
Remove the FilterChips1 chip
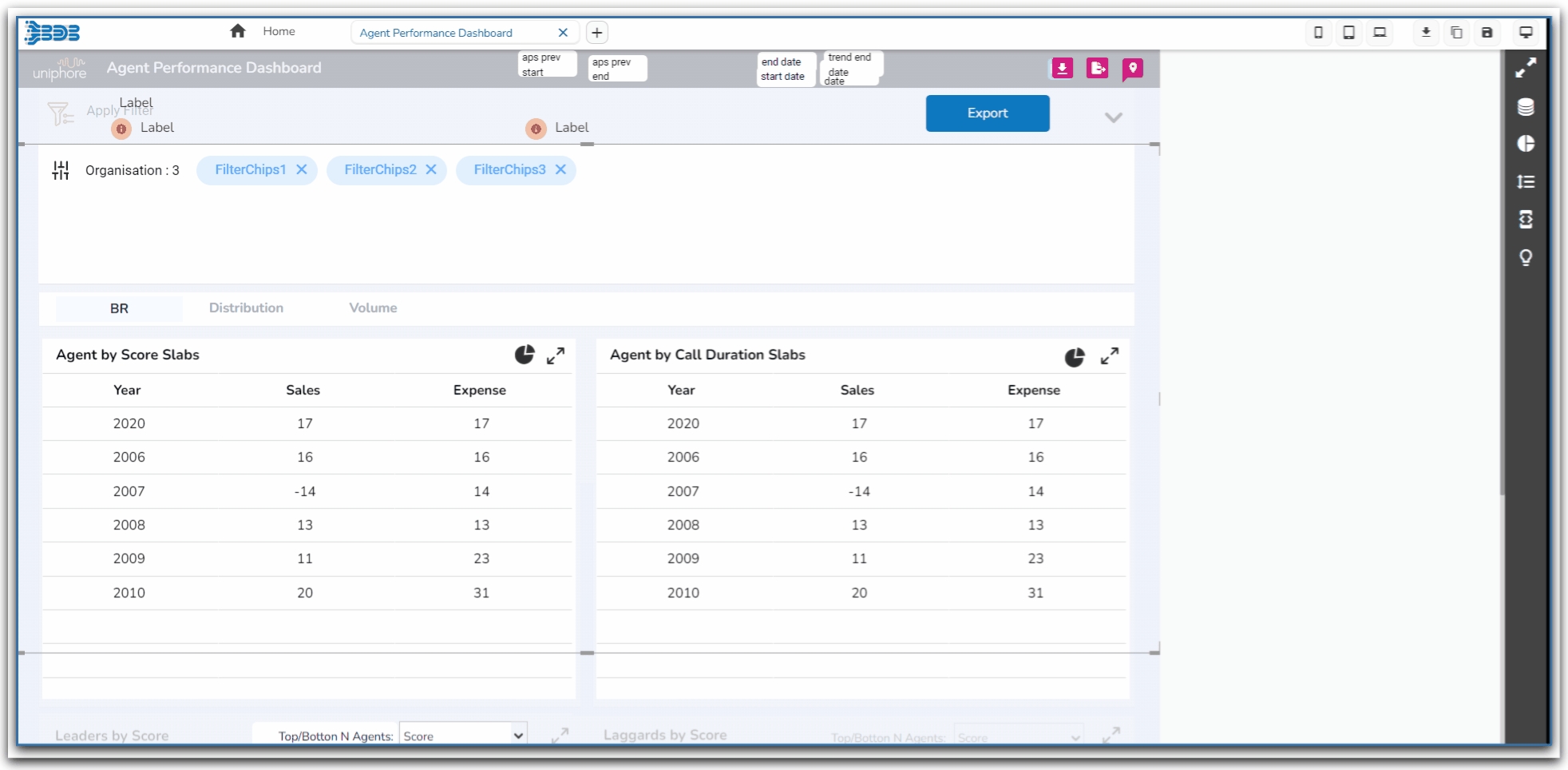click(302, 169)
